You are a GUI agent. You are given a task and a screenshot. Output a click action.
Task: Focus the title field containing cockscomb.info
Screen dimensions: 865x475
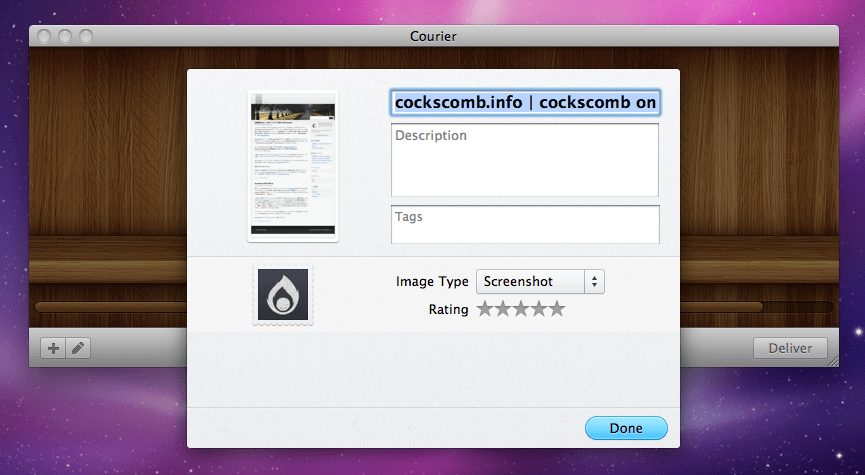[525, 103]
